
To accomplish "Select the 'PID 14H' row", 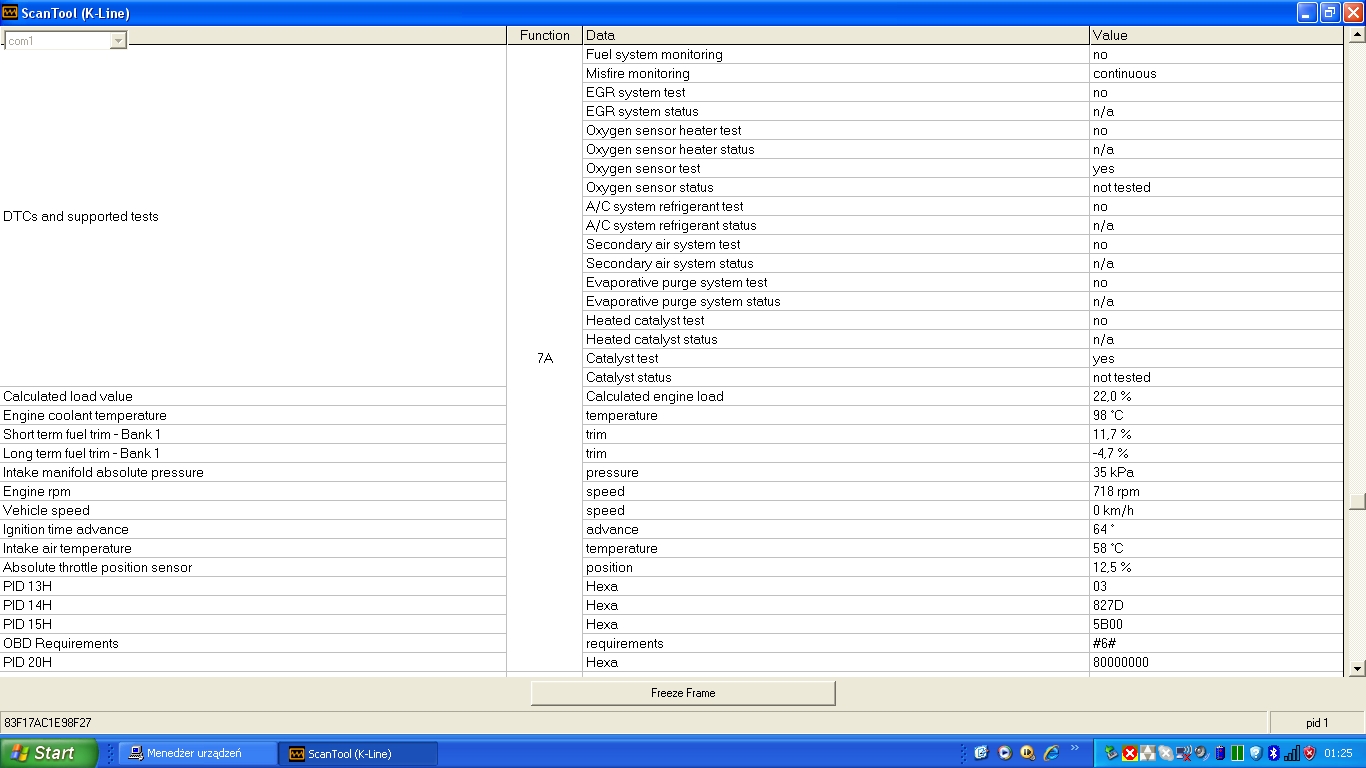I will [253, 605].
